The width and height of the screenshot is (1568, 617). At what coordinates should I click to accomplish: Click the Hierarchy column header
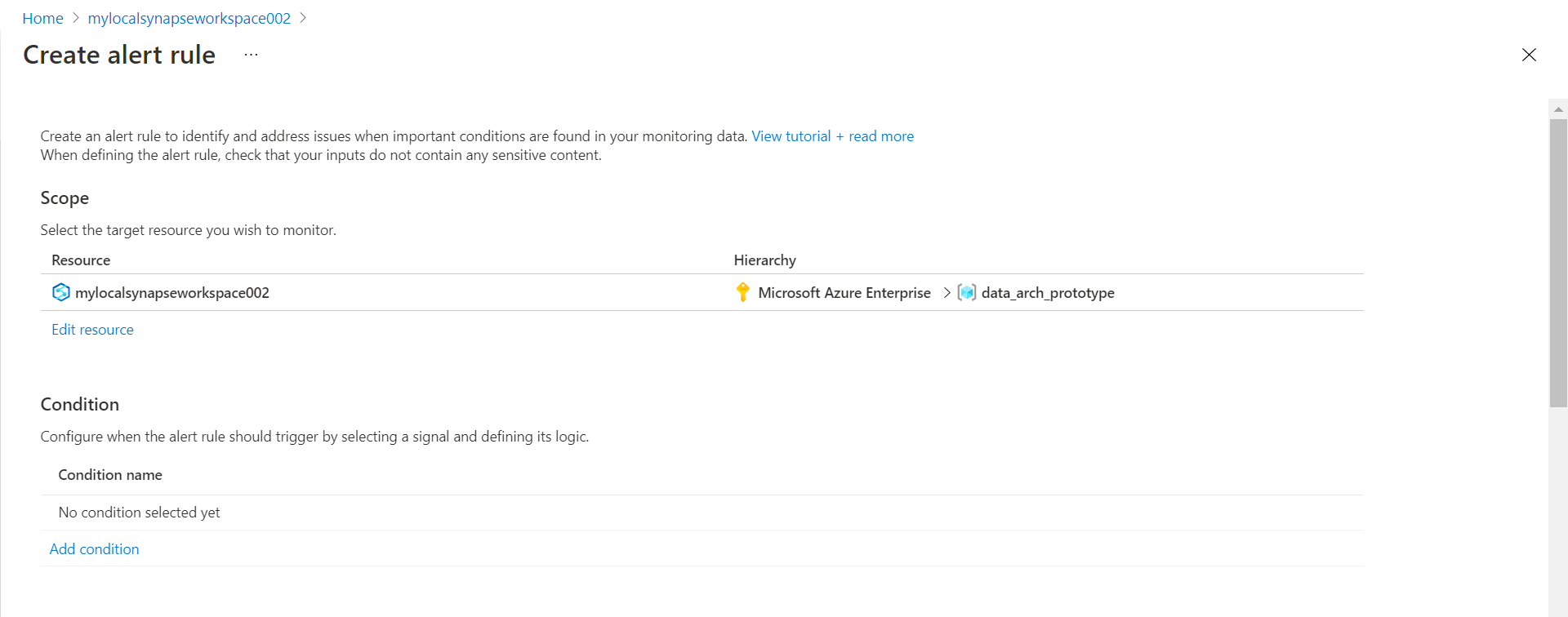pos(764,260)
